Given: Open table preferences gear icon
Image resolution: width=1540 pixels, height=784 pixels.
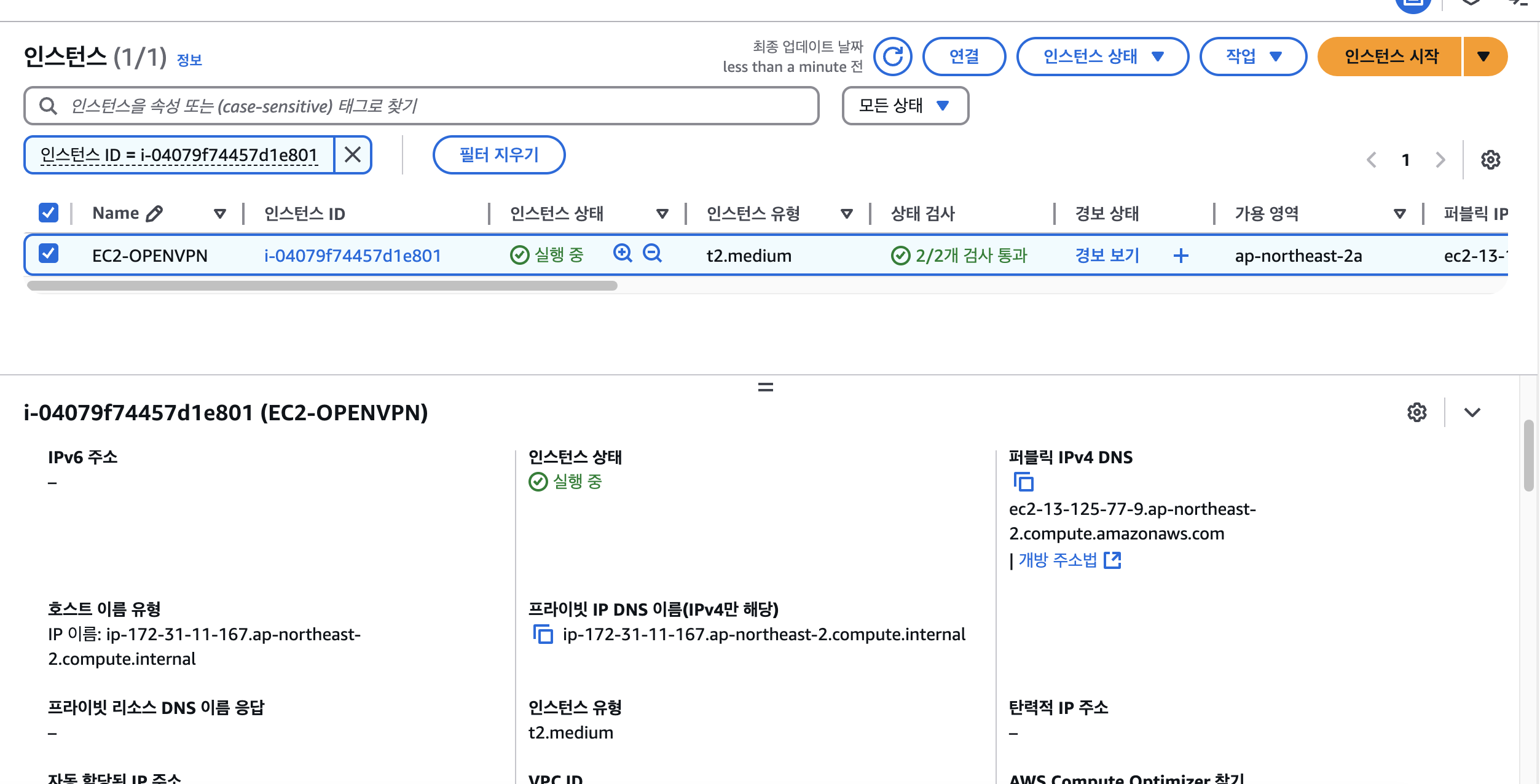Looking at the screenshot, I should pyautogui.click(x=1490, y=160).
